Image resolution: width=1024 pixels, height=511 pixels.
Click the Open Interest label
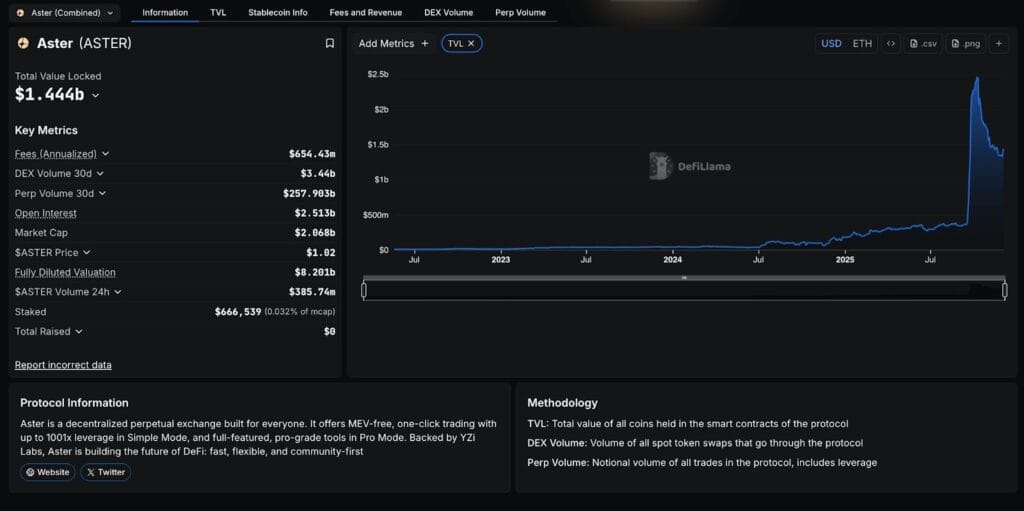click(x=46, y=213)
